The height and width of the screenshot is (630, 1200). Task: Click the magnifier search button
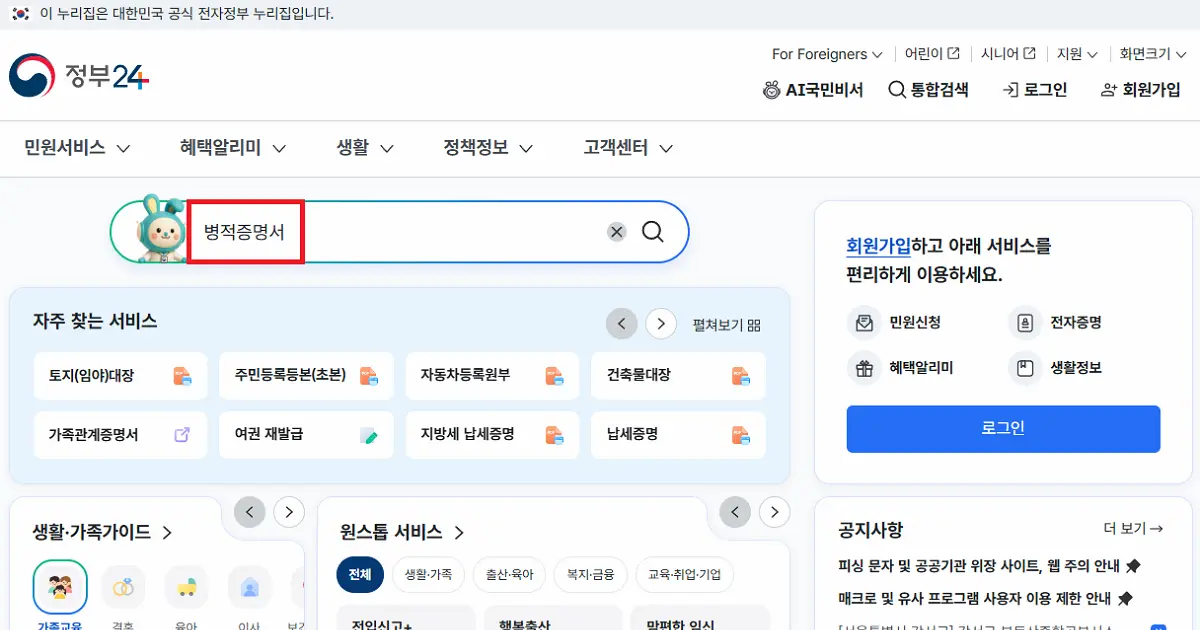pos(653,232)
